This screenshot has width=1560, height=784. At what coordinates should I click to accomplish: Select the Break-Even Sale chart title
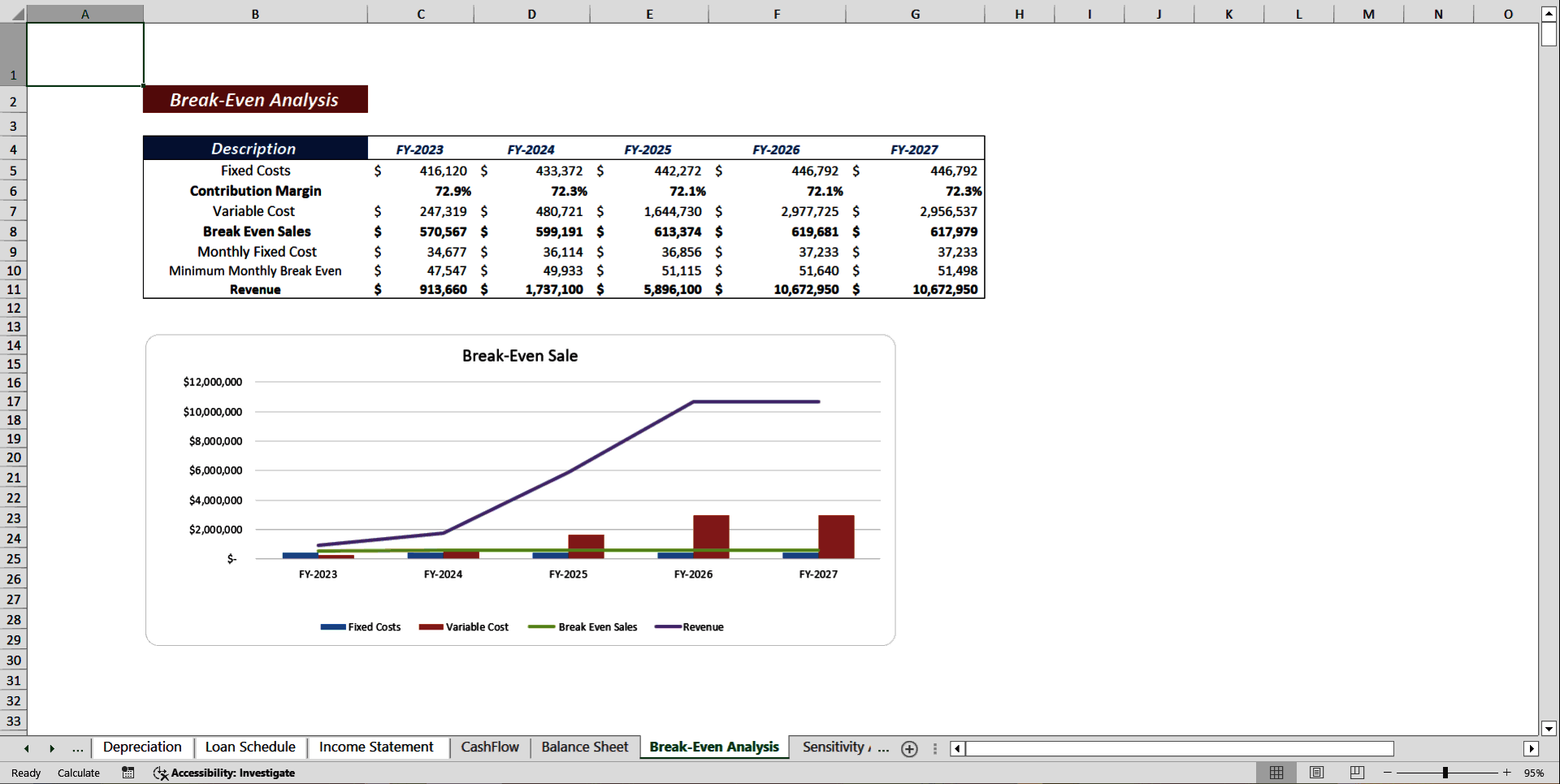(519, 355)
